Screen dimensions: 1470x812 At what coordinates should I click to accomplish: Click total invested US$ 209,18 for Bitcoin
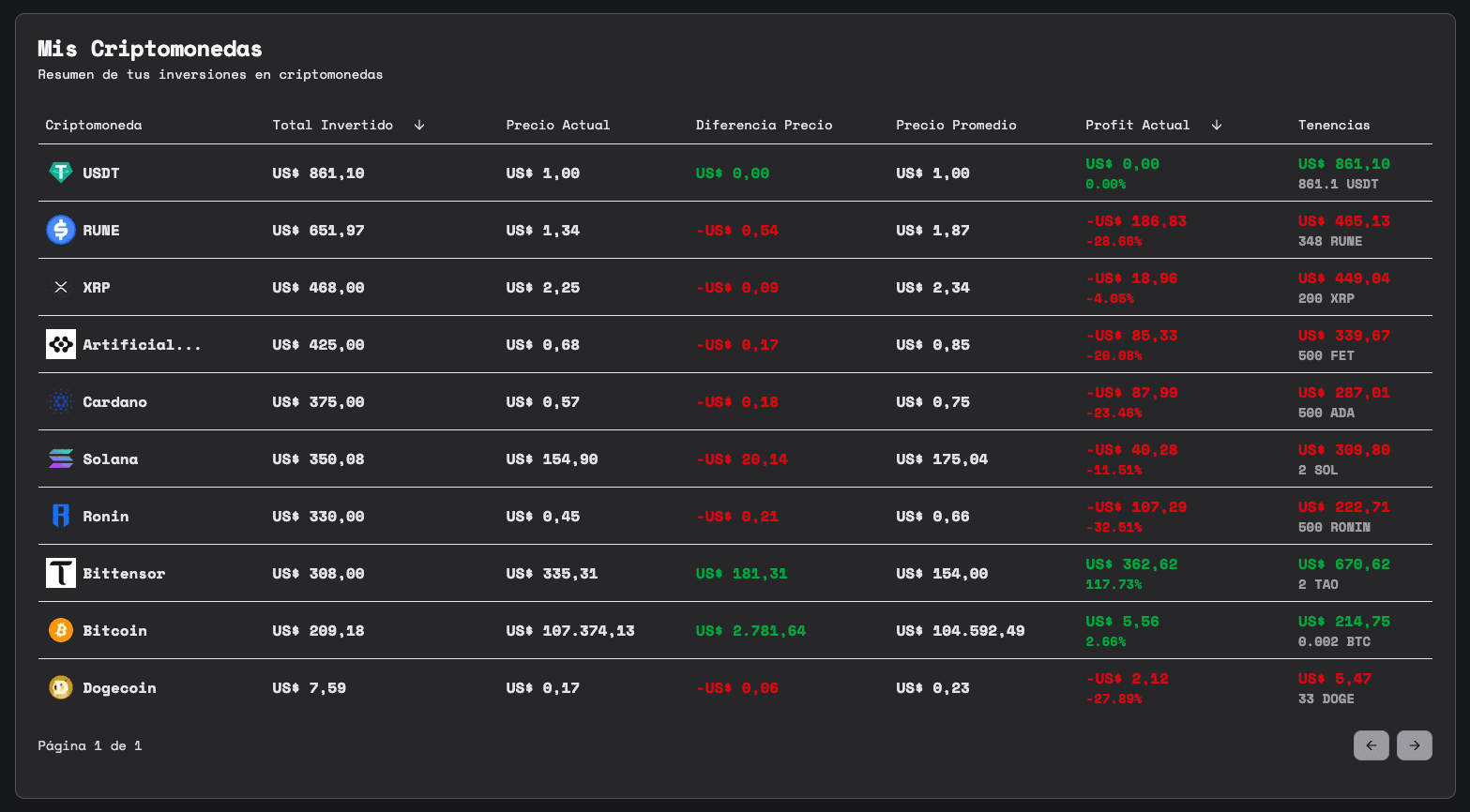[x=318, y=630]
